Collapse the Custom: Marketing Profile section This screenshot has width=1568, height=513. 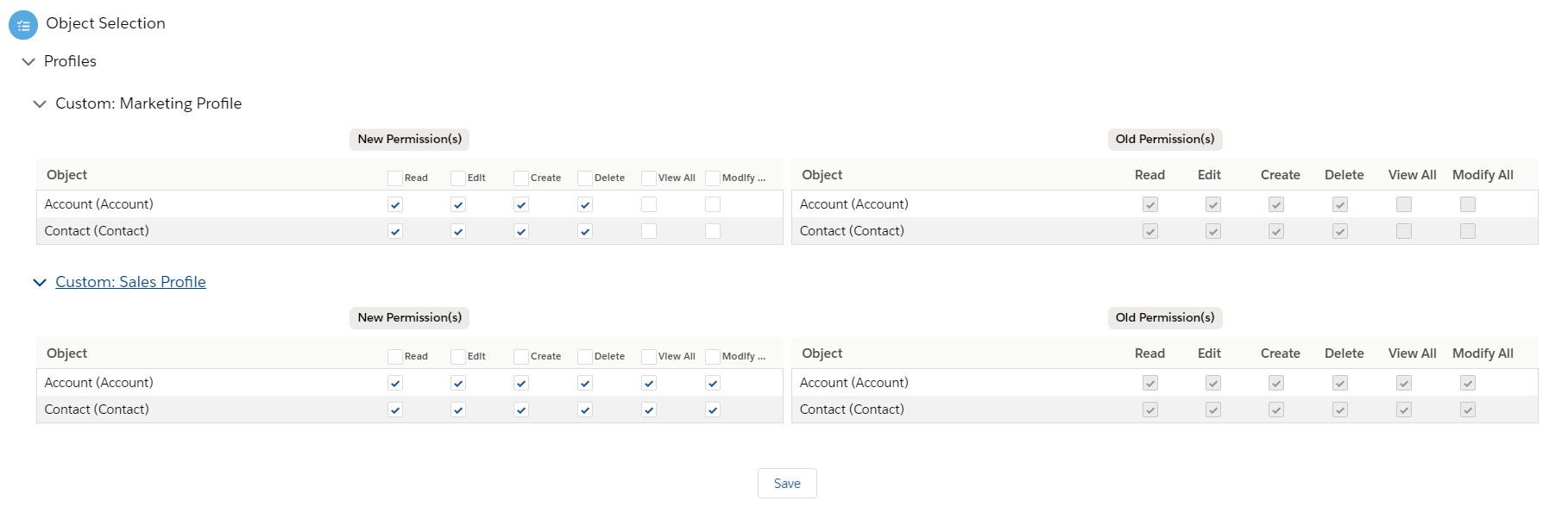click(x=40, y=104)
